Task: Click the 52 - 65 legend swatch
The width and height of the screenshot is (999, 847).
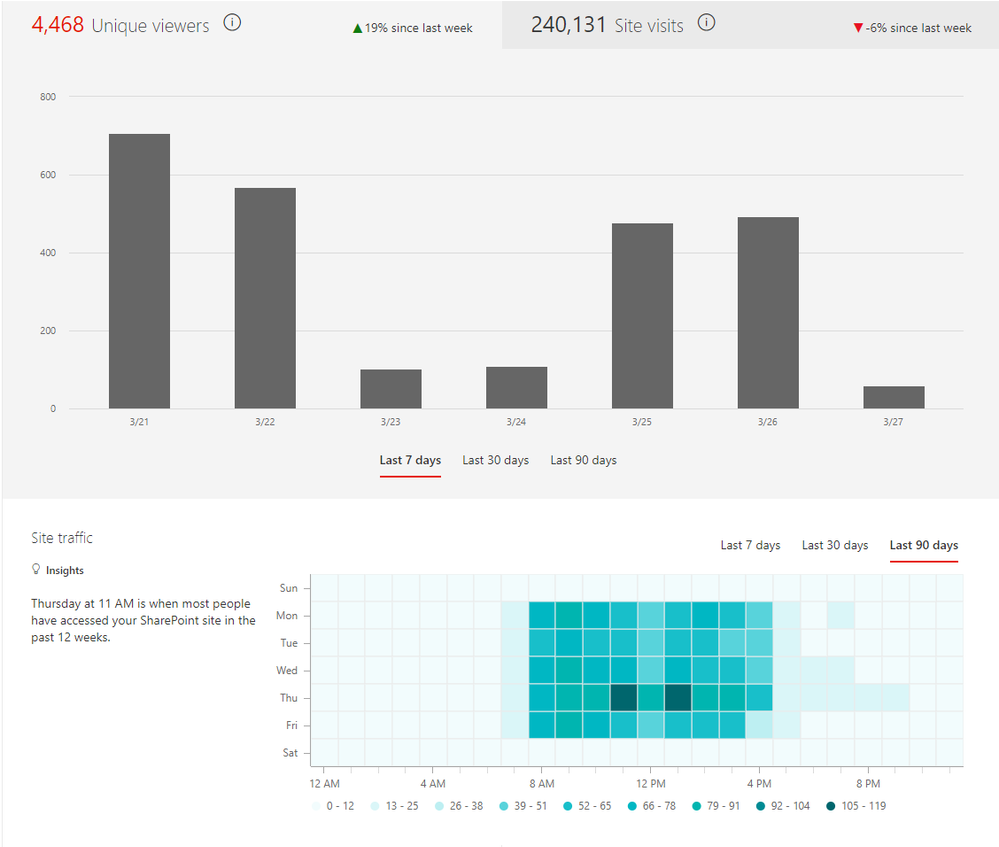Action: pyautogui.click(x=568, y=806)
